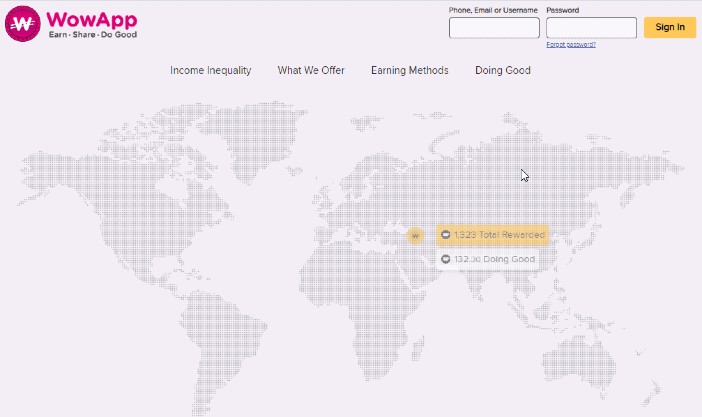This screenshot has height=417, width=702.
Task: Focus the Phone, Email or Username field
Action: coord(494,28)
